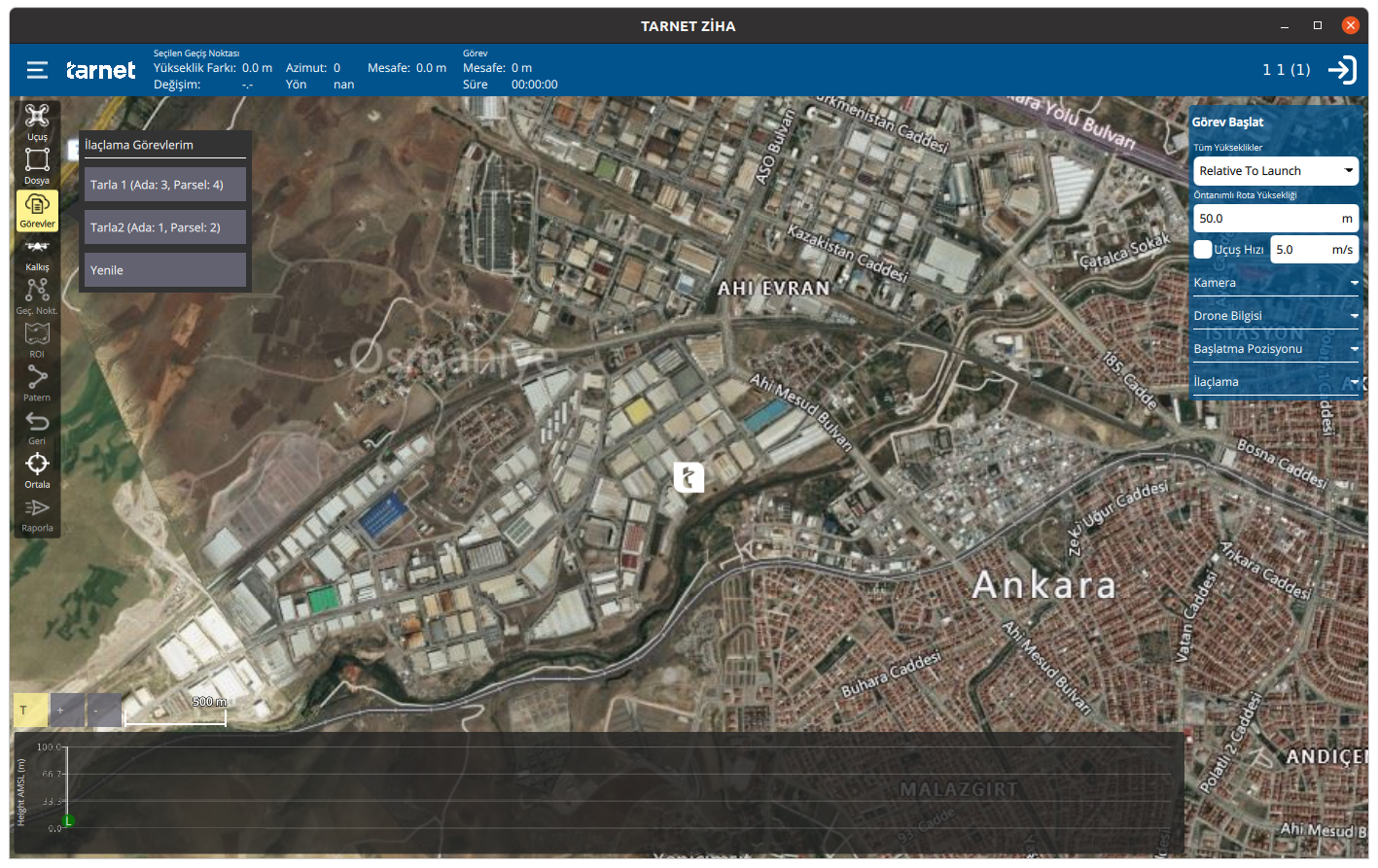
Task: Toggle the Görevler cloud icon
Action: (37, 210)
